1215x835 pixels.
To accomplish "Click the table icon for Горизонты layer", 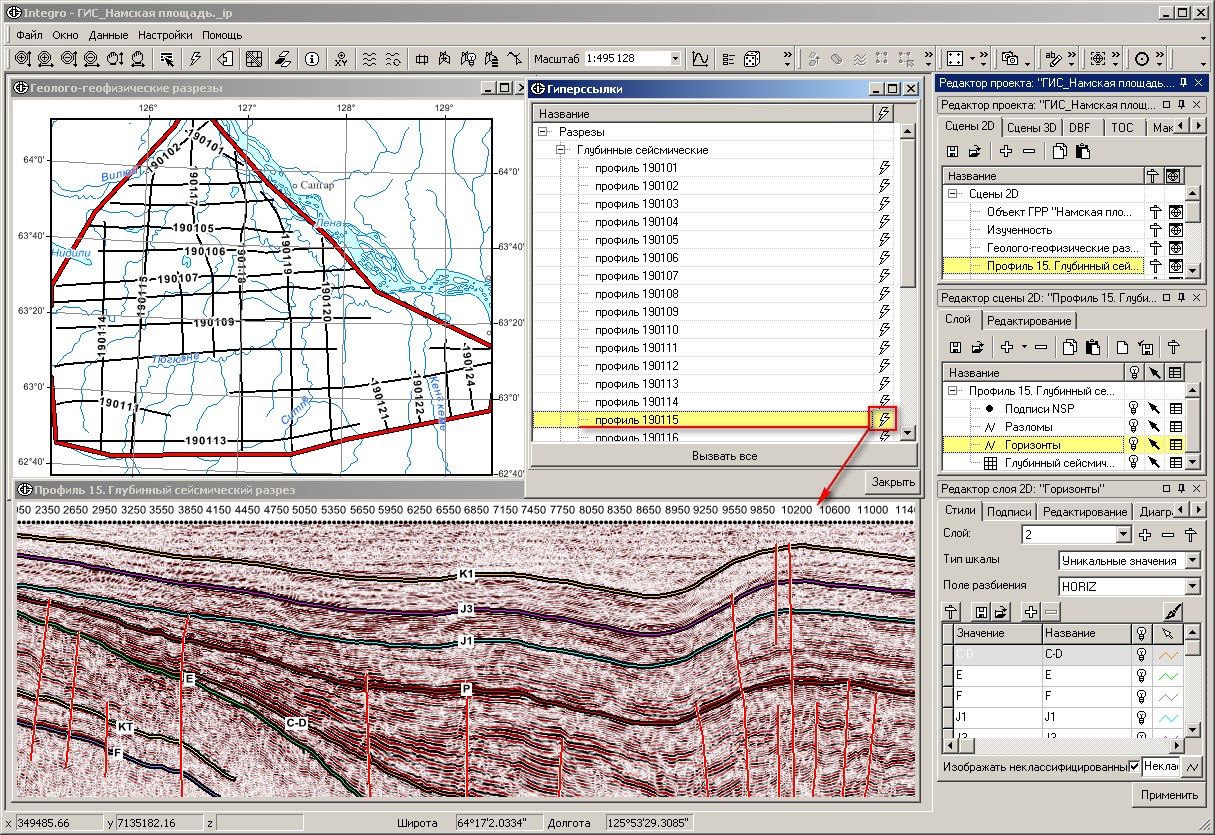I will (1175, 444).
